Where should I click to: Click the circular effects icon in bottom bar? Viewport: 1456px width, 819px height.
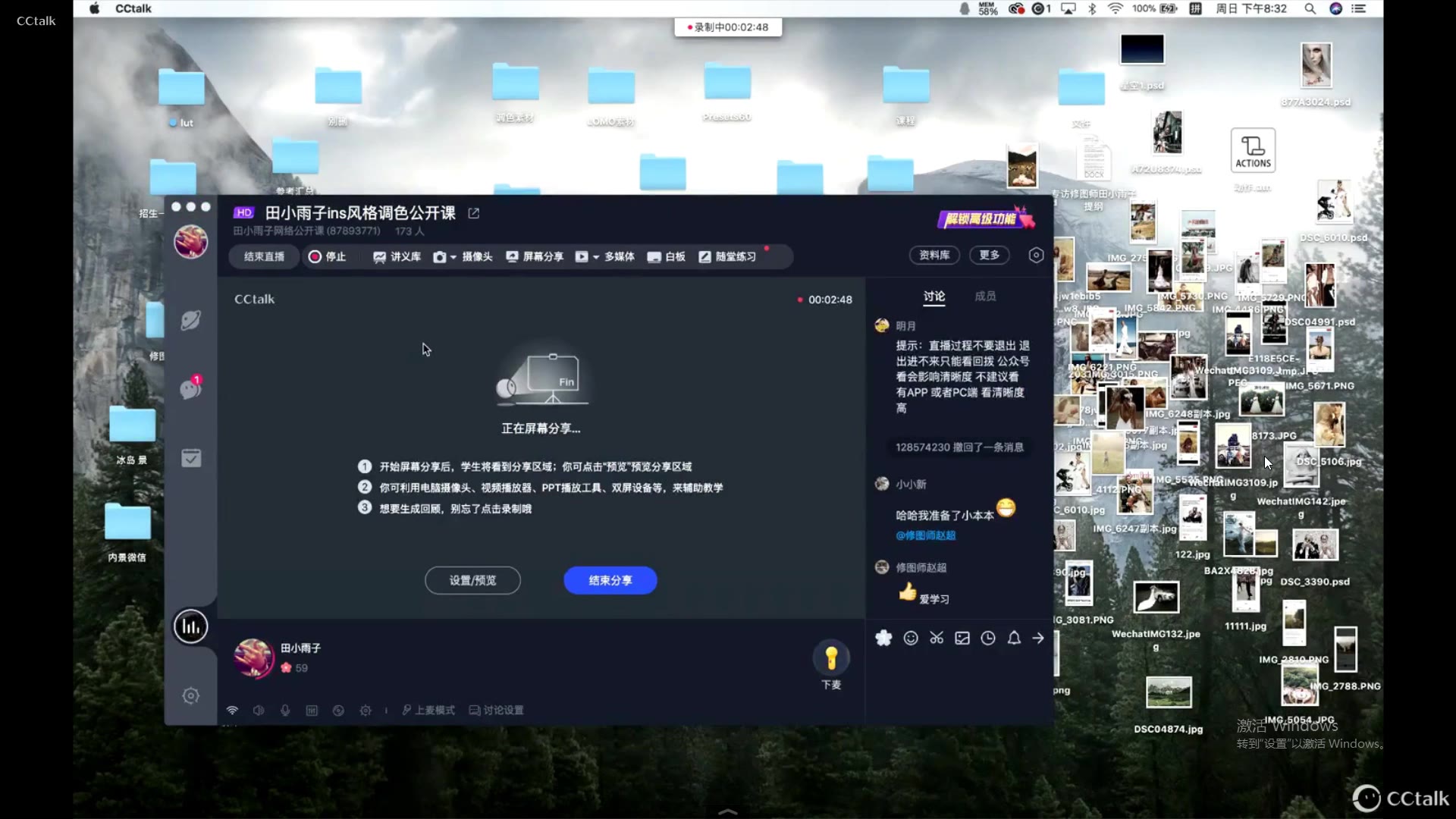tap(338, 711)
